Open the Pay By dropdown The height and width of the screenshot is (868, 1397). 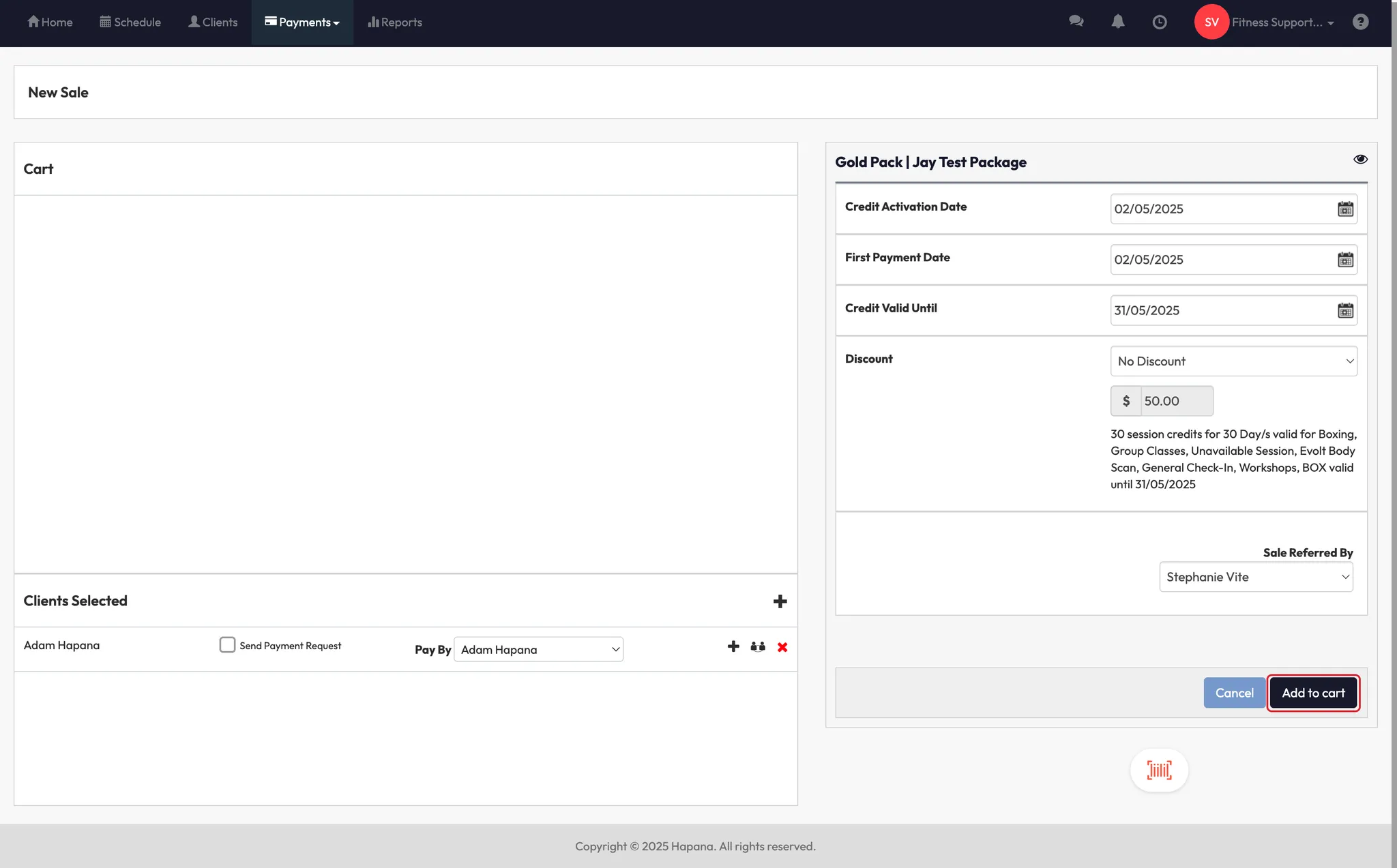[538, 650]
